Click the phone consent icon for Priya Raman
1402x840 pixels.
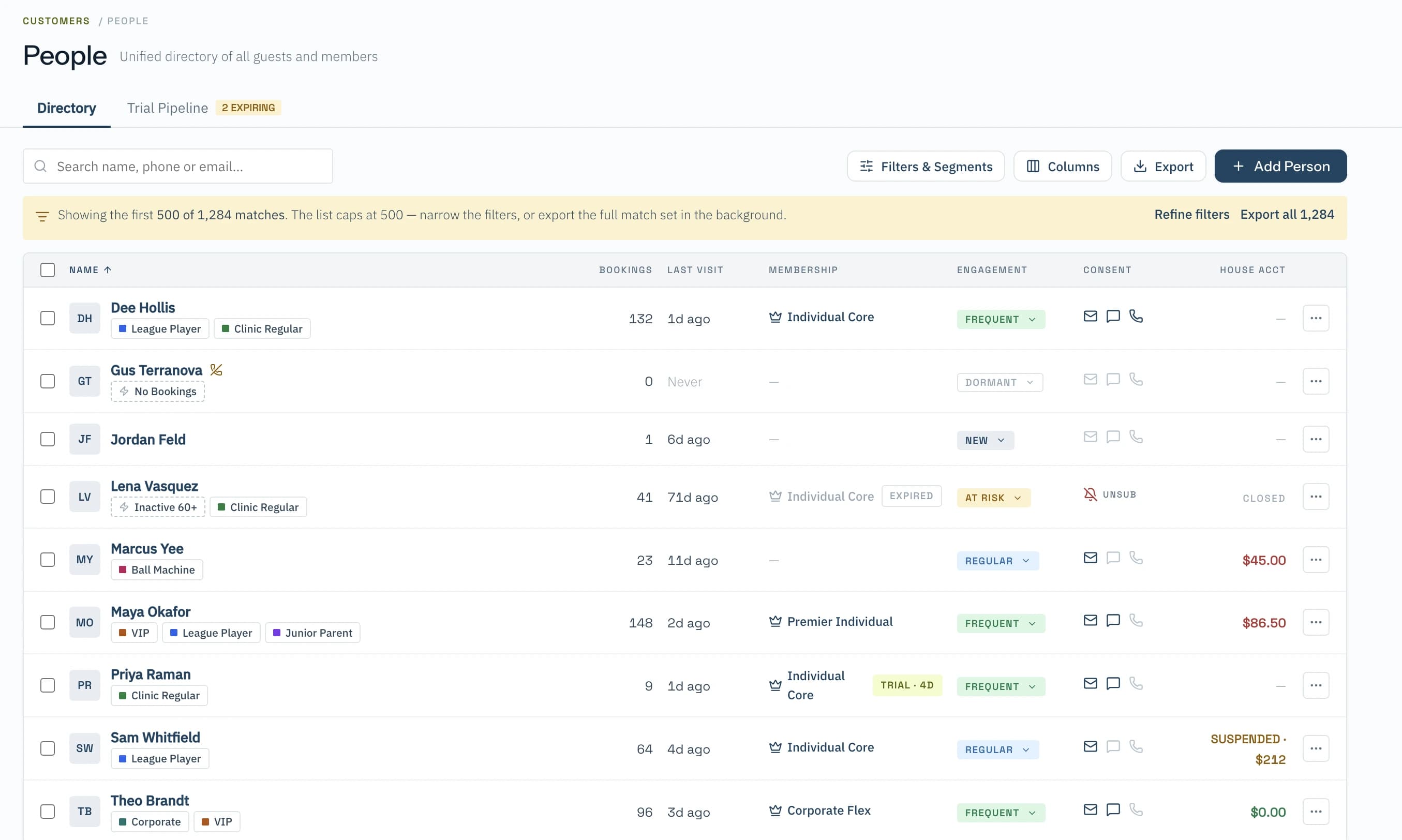[x=1136, y=683]
